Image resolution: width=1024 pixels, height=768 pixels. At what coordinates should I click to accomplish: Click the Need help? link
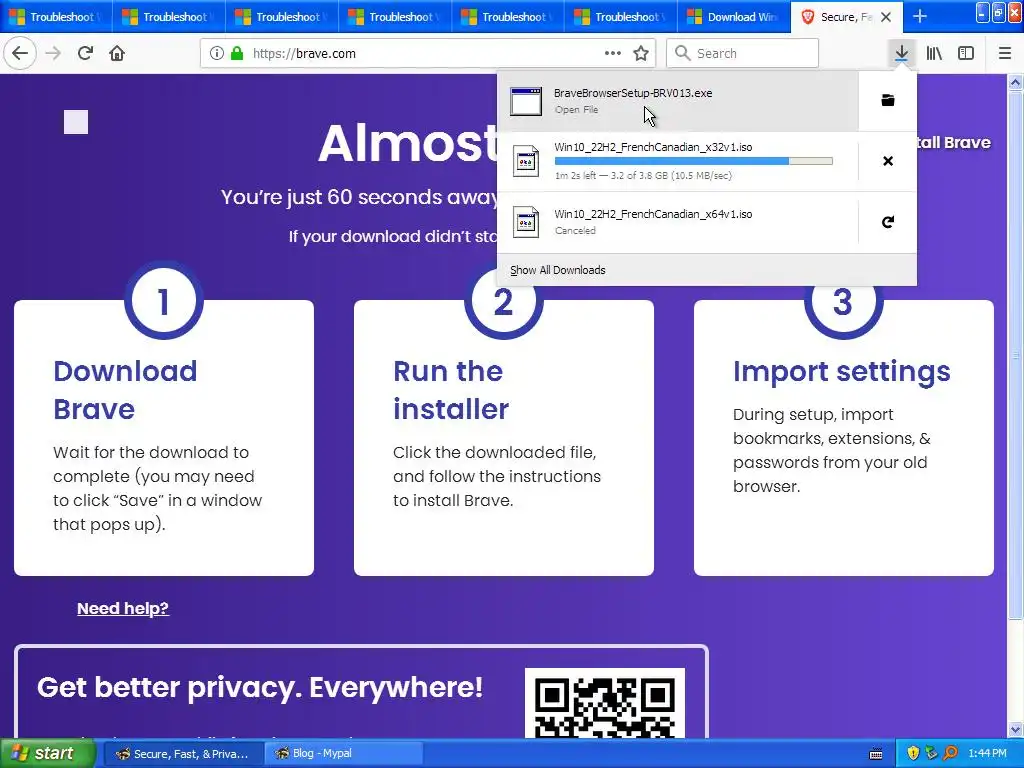click(123, 609)
